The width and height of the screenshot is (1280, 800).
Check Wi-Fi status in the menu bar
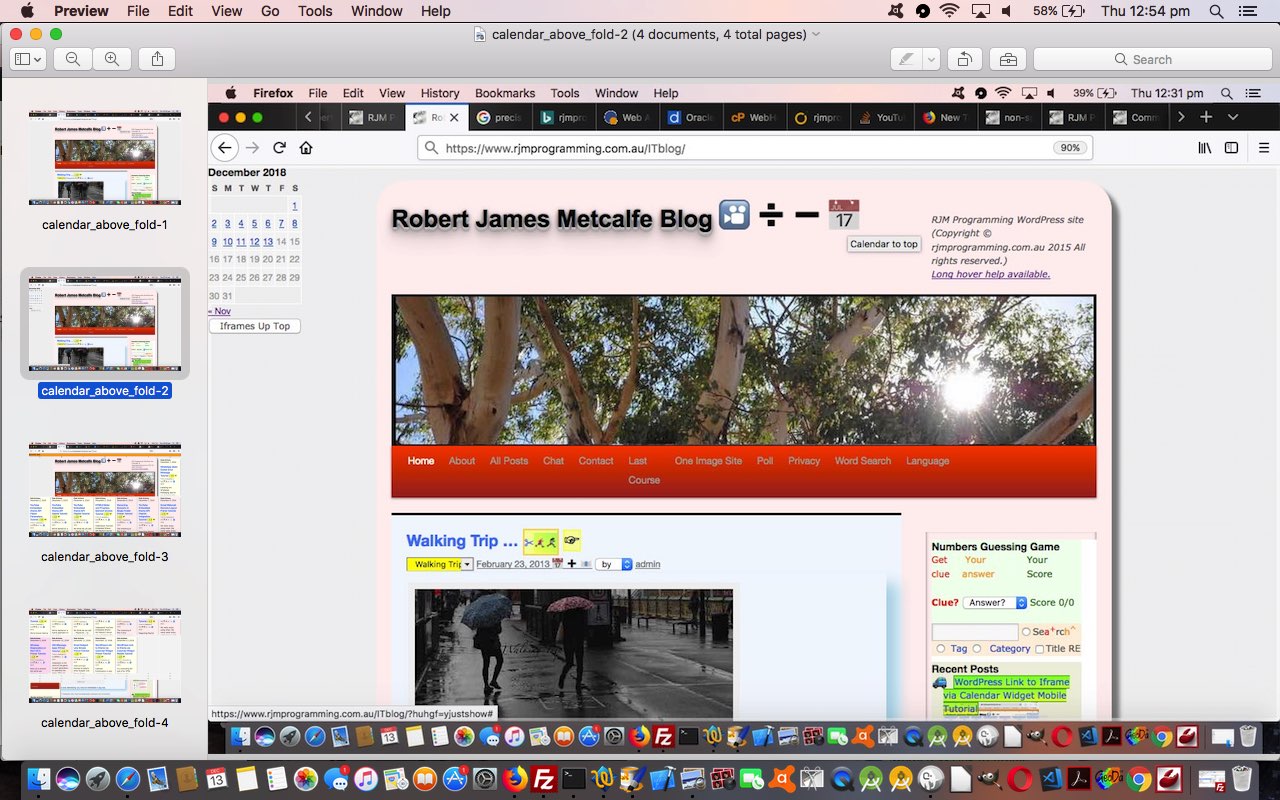949,11
